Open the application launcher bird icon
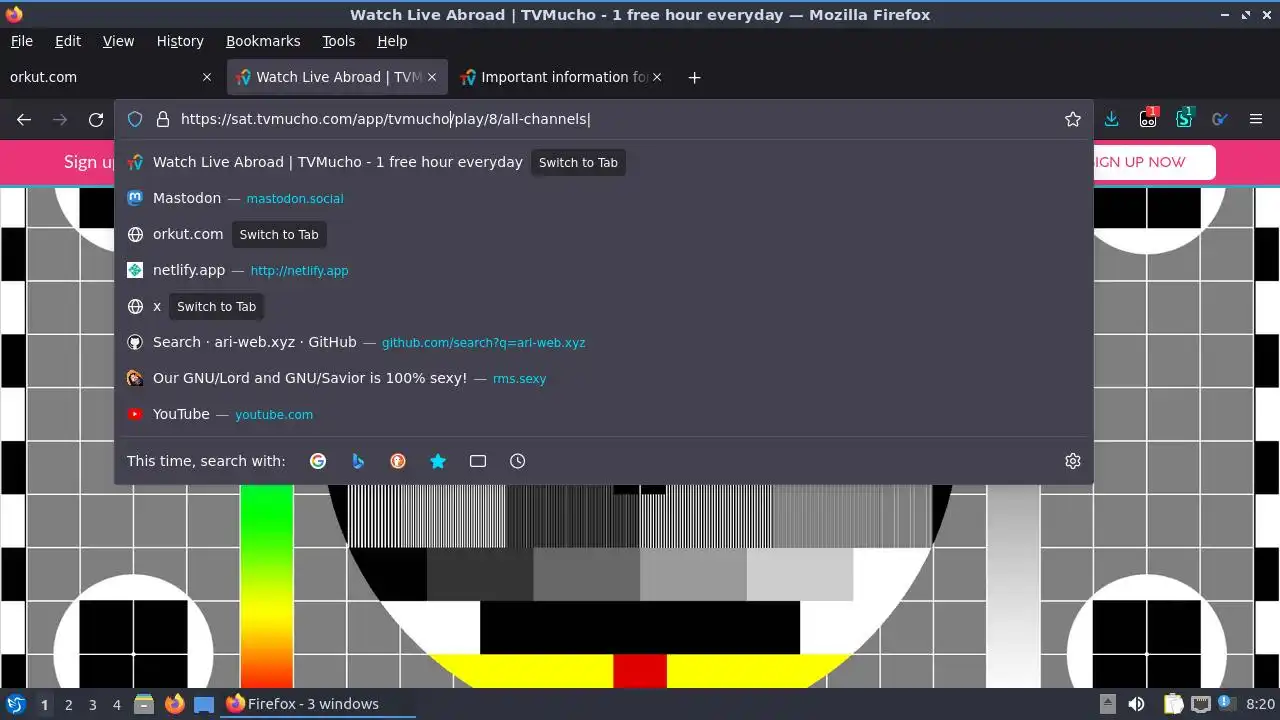This screenshot has height=720, width=1280. click(x=15, y=704)
